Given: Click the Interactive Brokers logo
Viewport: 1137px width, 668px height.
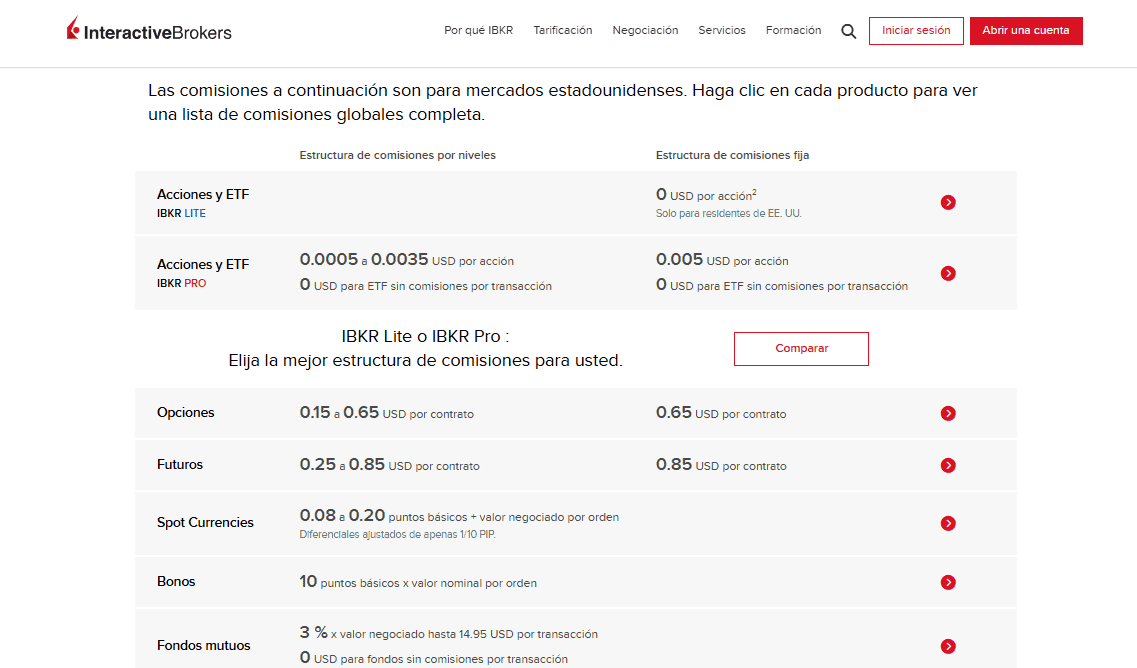Looking at the screenshot, I should pyautogui.click(x=149, y=31).
